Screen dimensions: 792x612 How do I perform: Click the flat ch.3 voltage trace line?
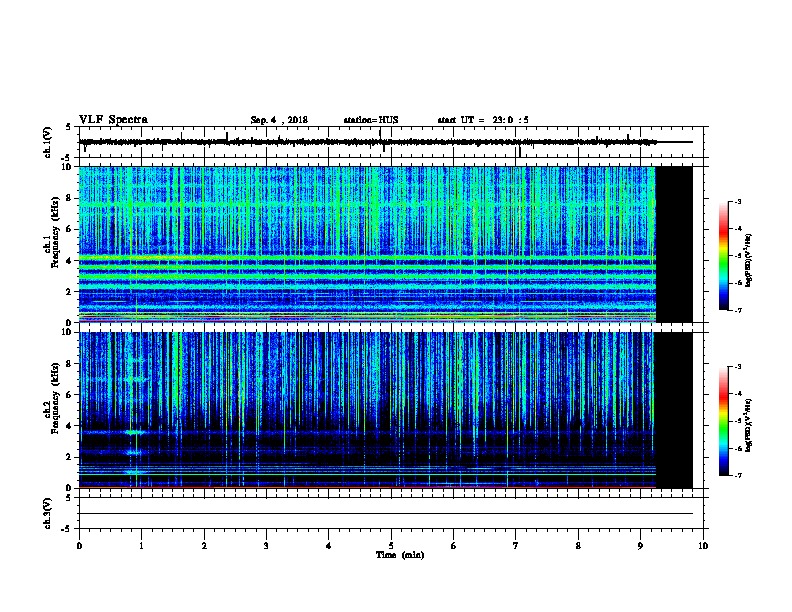[386, 514]
